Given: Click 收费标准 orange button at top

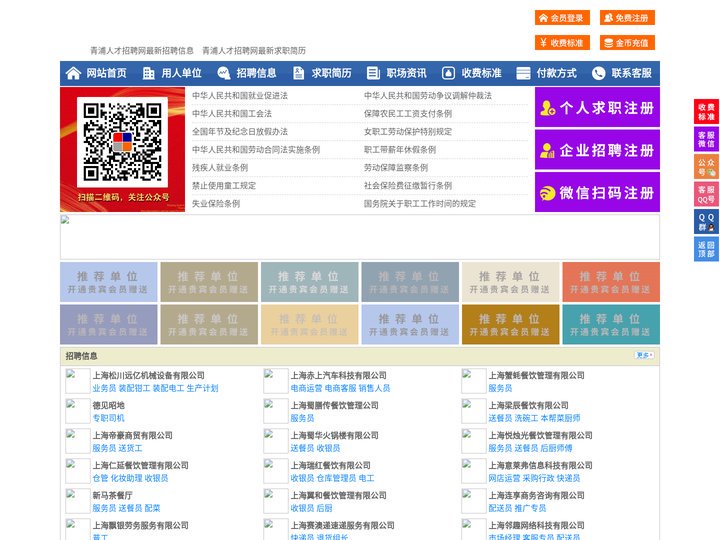Looking at the screenshot, I should point(562,43).
